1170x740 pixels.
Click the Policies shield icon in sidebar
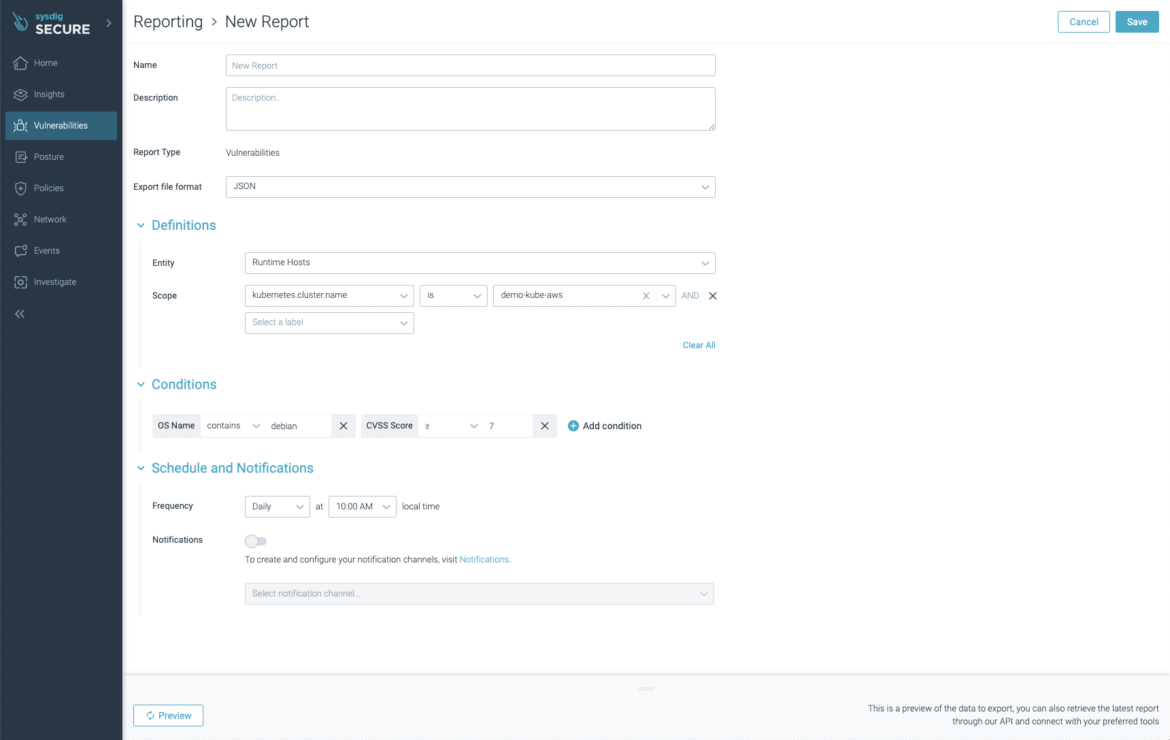pyautogui.click(x=20, y=189)
